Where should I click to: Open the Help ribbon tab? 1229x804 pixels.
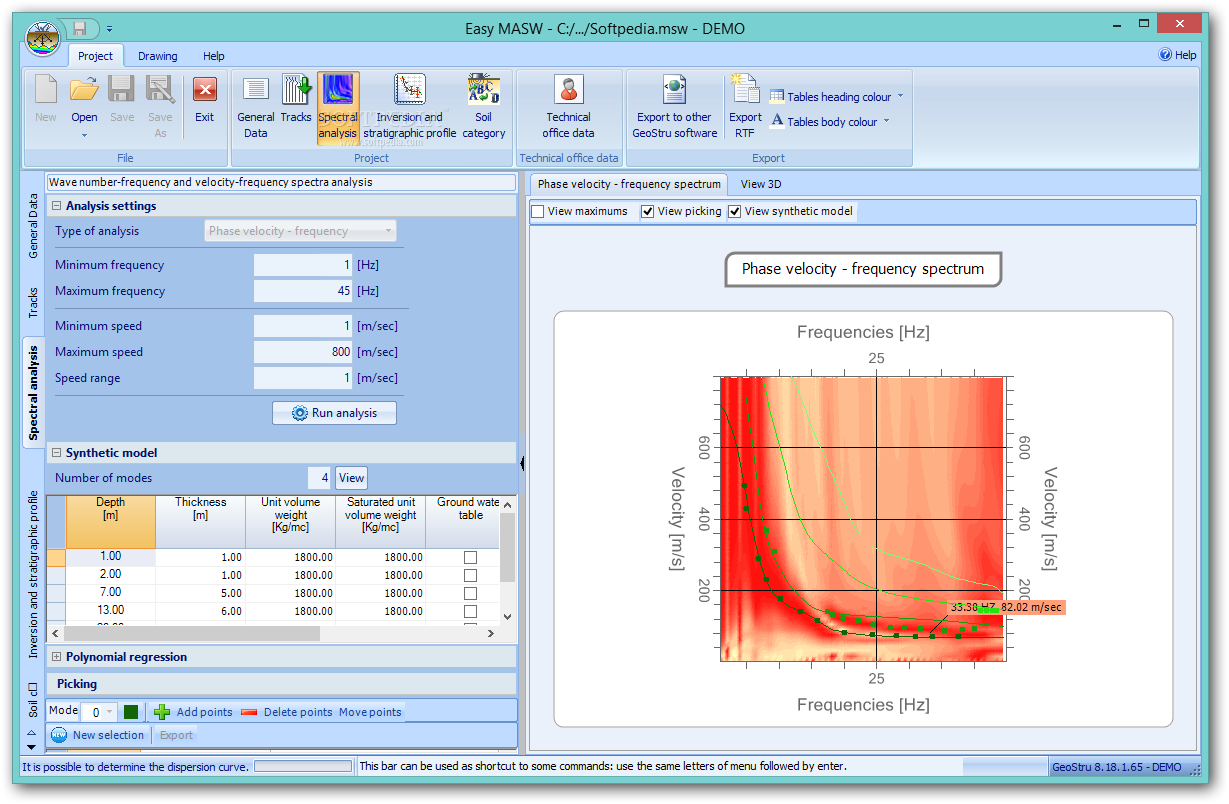point(214,56)
